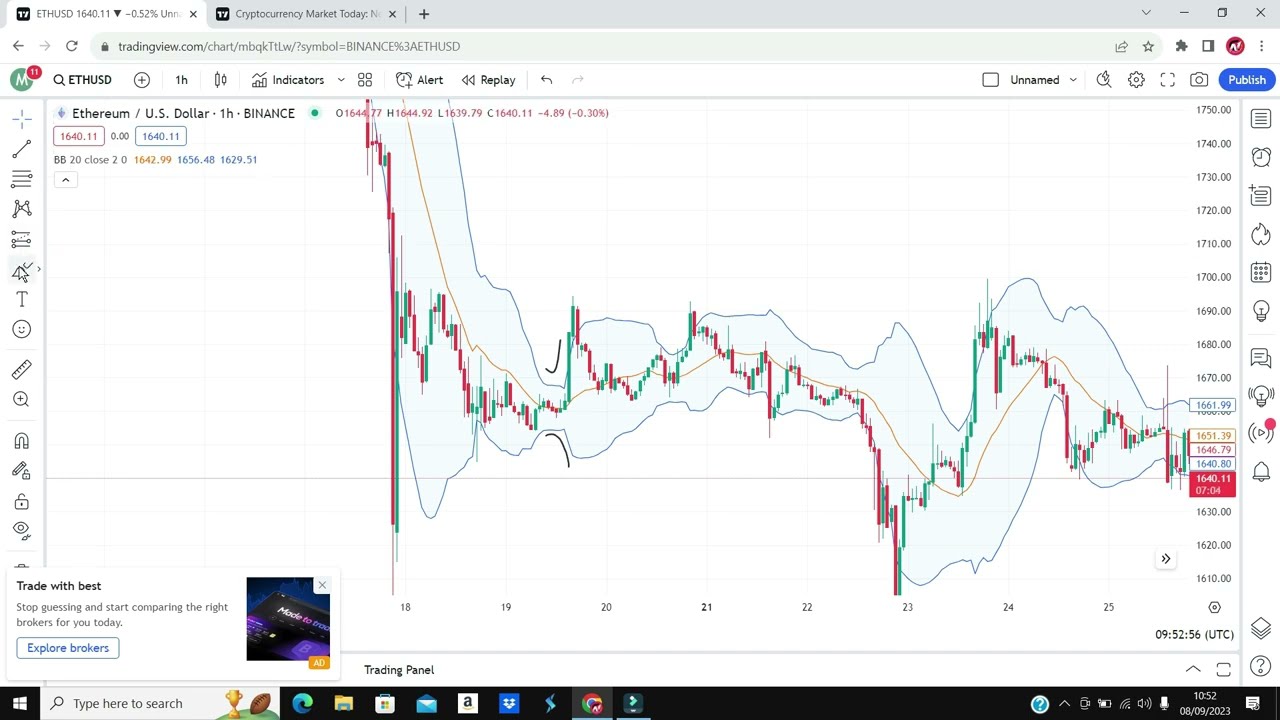Reload the TradingView page

coord(72,46)
